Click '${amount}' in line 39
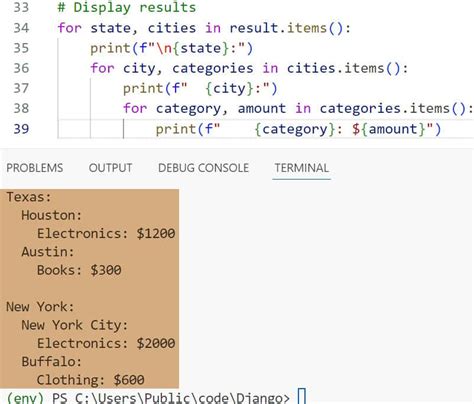 click(x=389, y=129)
